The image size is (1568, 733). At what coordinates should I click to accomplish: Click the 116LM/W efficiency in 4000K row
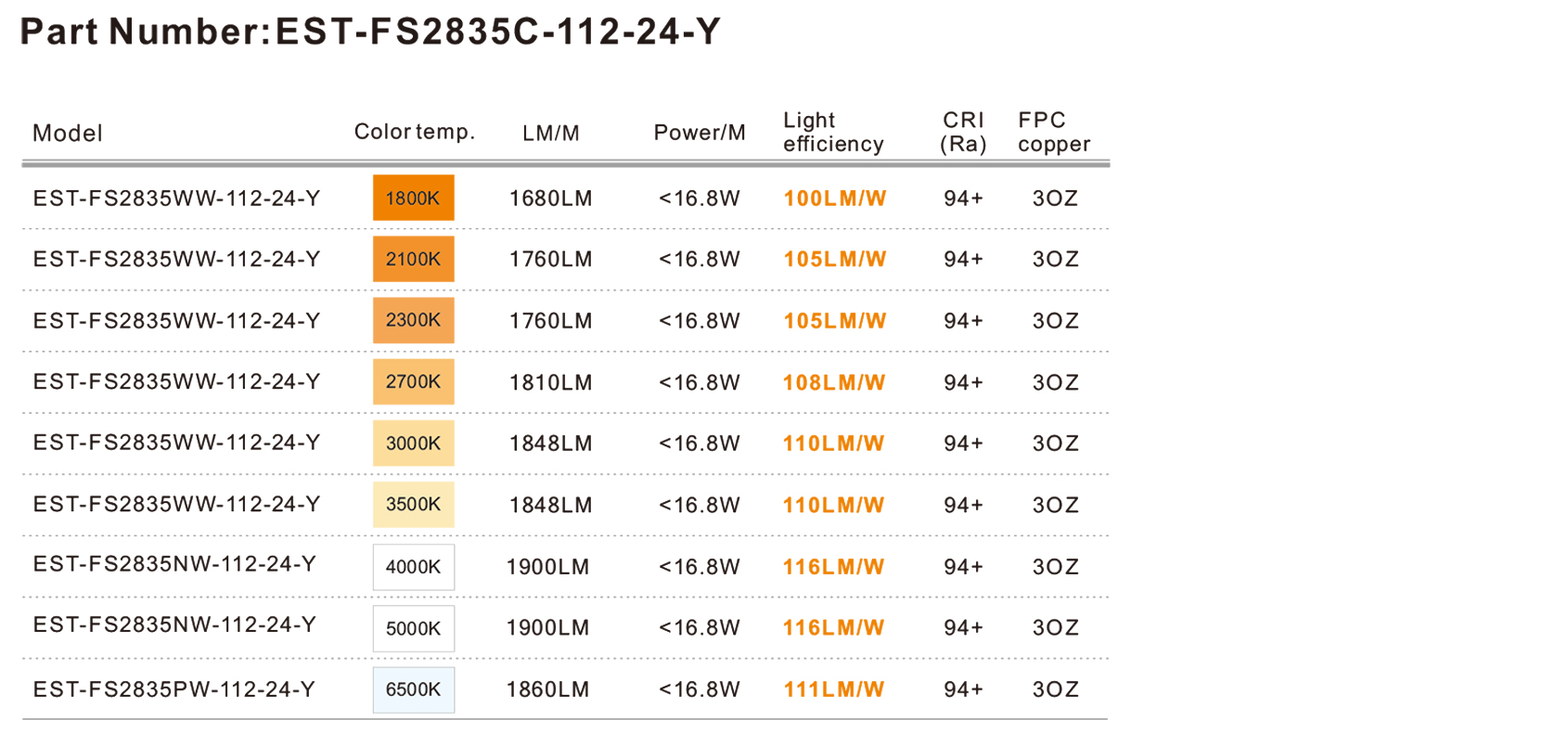[833, 567]
